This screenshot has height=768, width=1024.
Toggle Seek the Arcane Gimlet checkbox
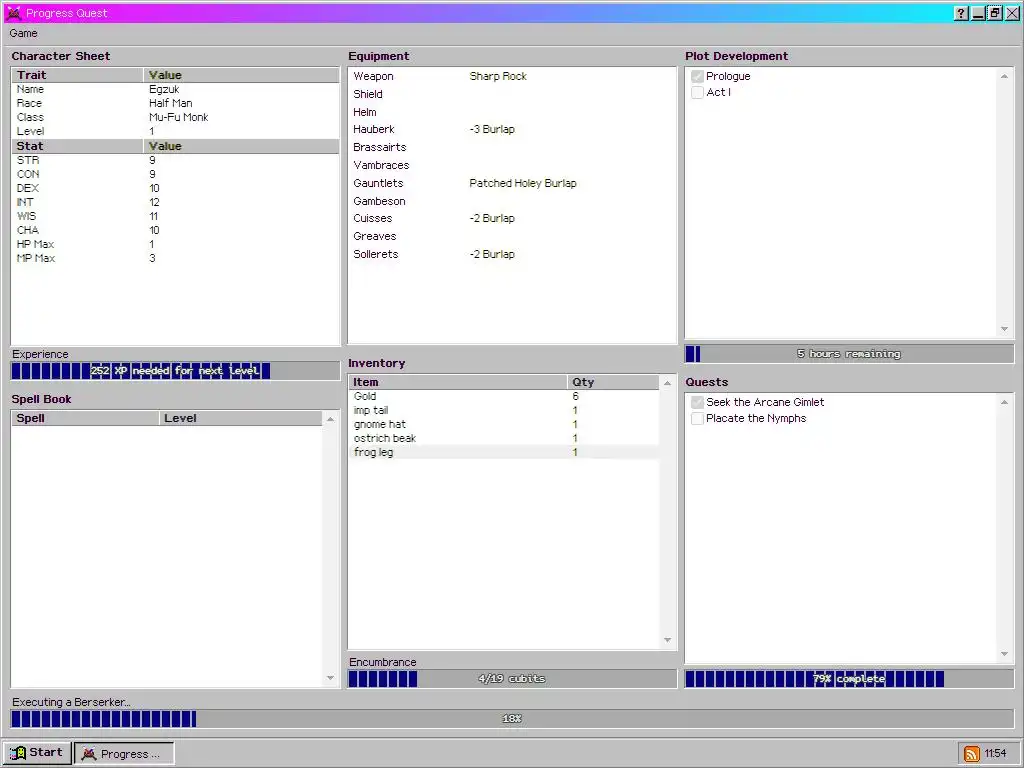tap(697, 402)
